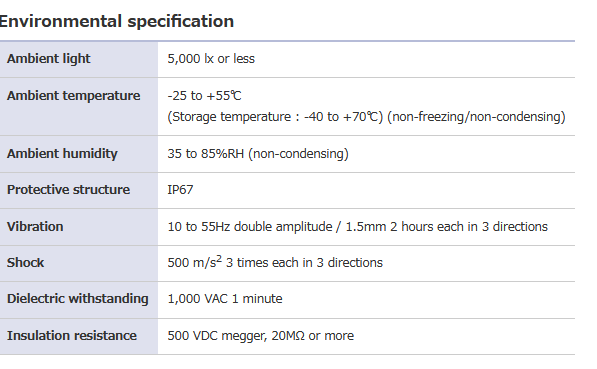Select the Insulation resistance label

coord(72,335)
